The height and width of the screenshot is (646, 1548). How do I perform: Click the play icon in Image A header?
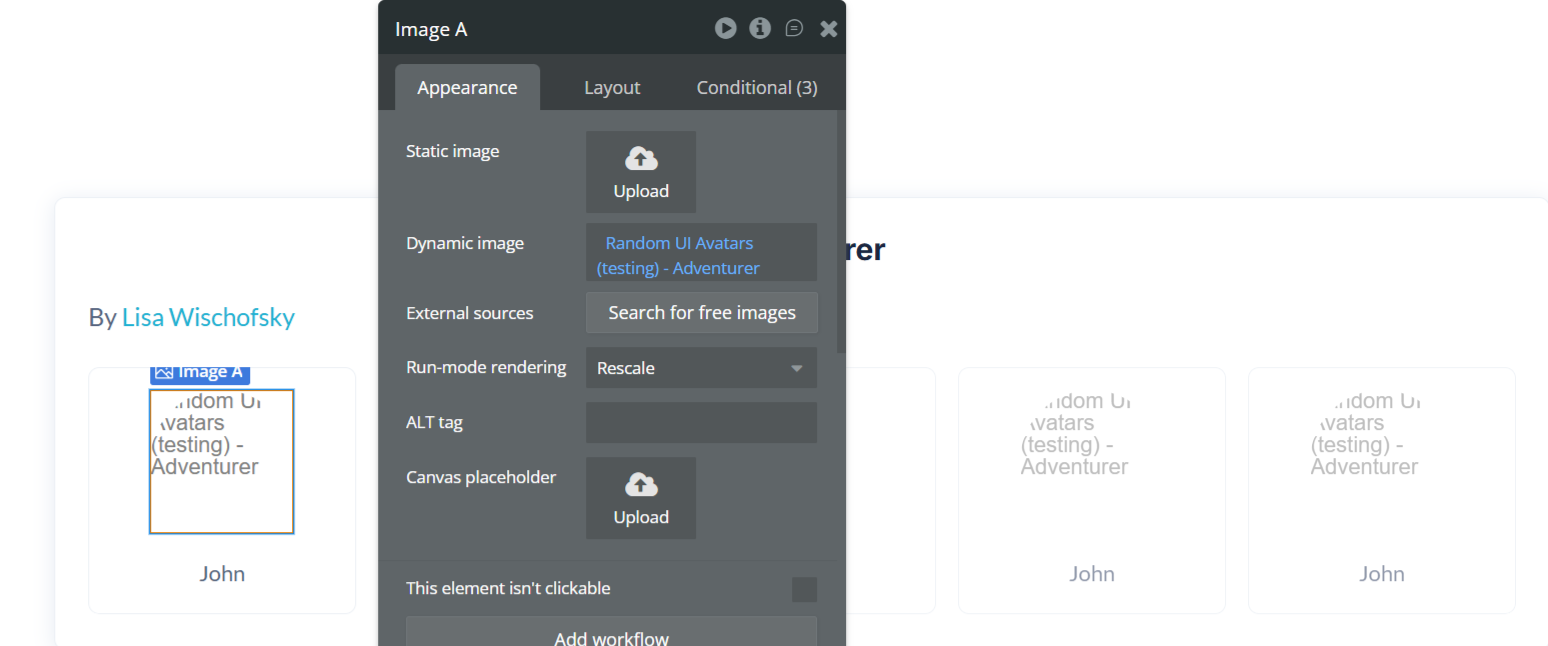coord(725,28)
